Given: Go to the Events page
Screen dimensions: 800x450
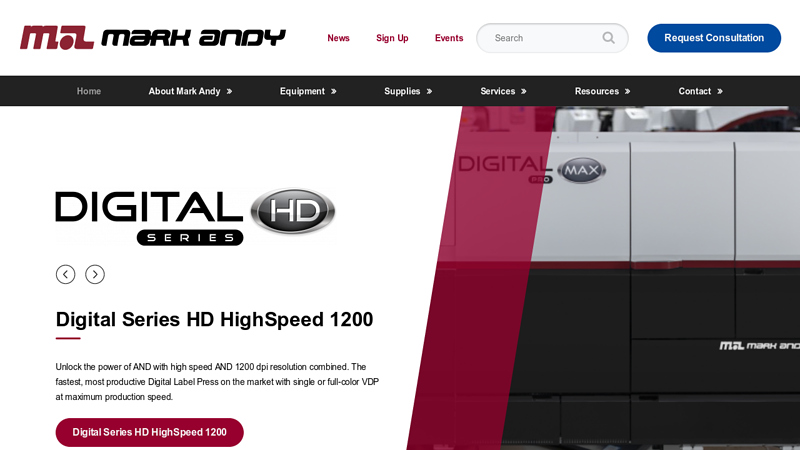Looking at the screenshot, I should (449, 38).
